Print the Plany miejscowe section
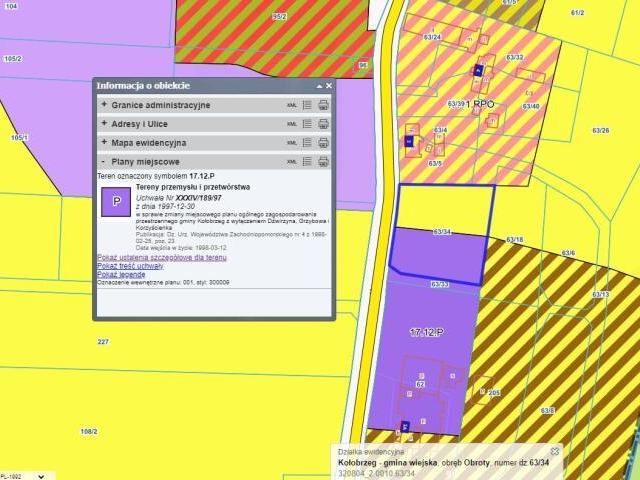Image resolution: width=640 pixels, height=480 pixels. click(323, 161)
